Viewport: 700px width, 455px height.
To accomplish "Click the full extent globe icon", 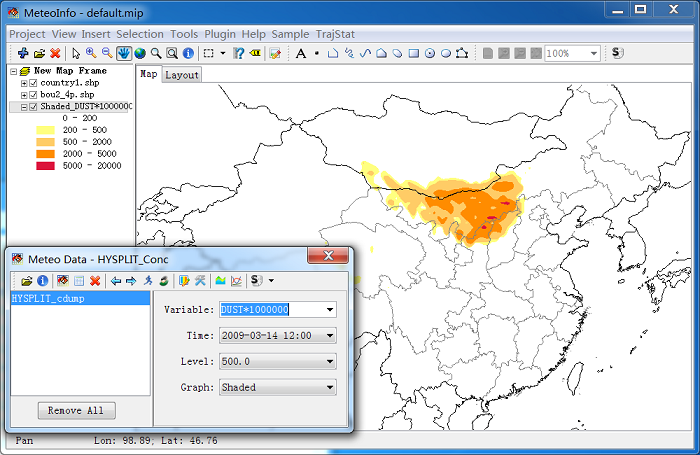I will (x=140, y=53).
